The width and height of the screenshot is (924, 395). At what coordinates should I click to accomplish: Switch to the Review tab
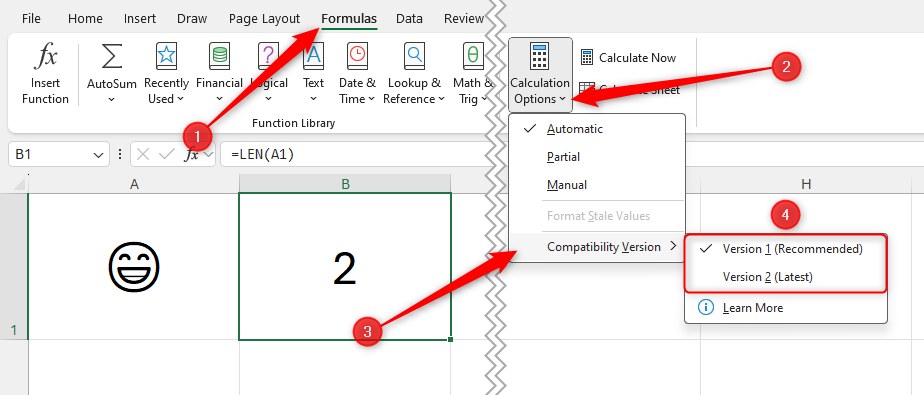pos(464,18)
